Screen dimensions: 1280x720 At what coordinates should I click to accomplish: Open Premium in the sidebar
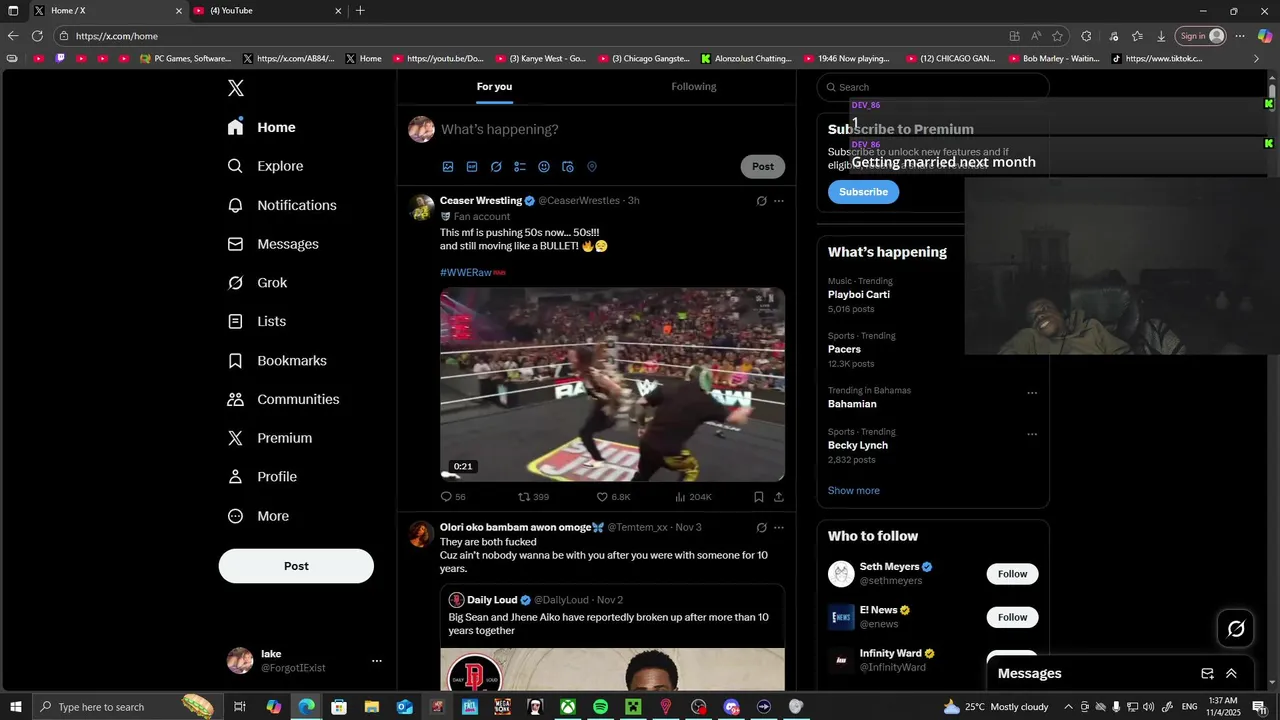(269, 438)
